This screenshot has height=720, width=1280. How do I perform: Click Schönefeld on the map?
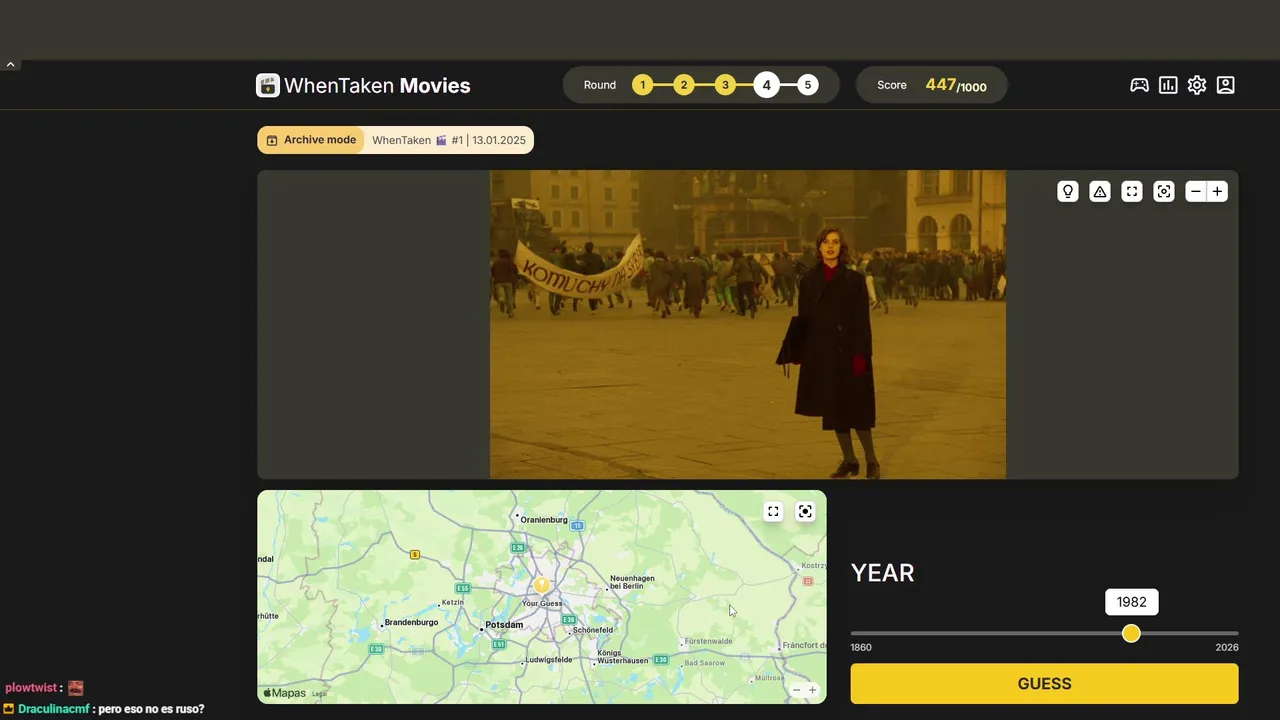[x=593, y=630]
